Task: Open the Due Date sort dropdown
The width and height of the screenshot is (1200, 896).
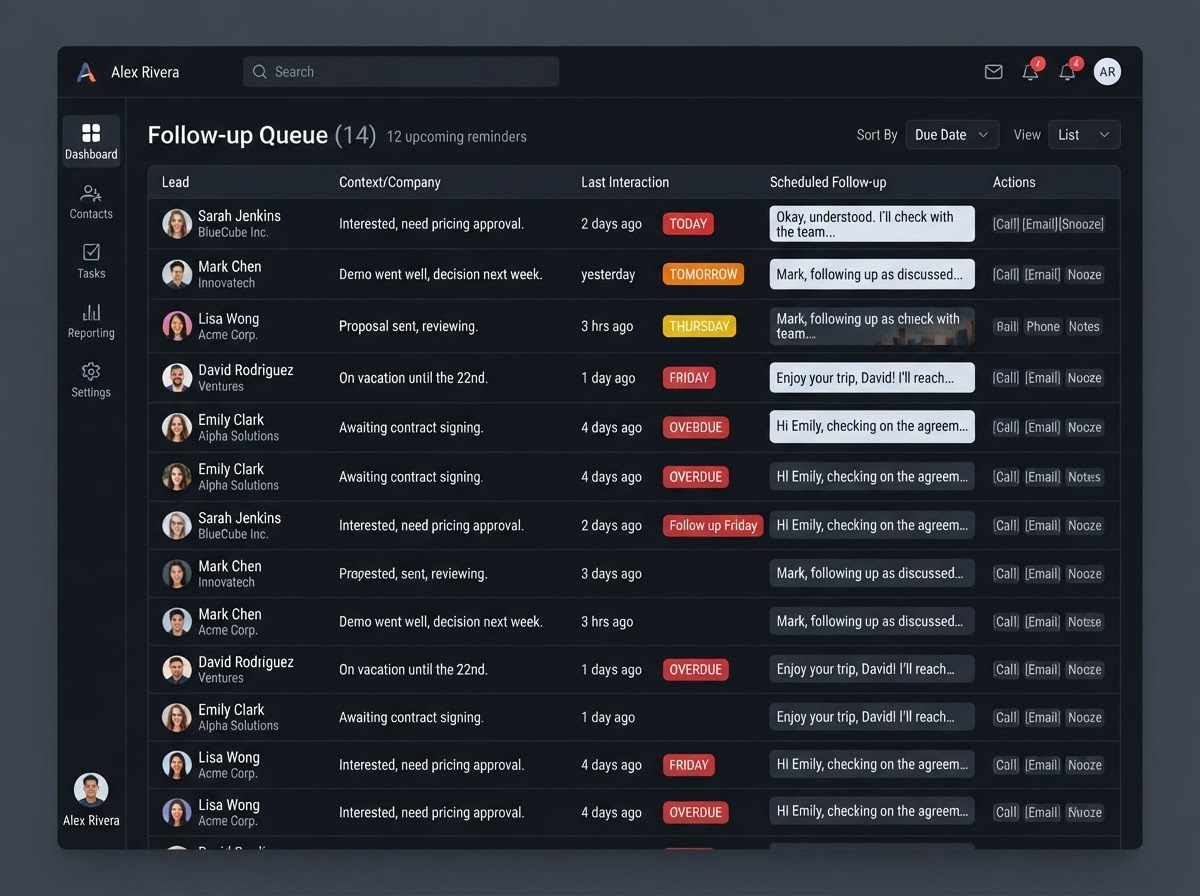Action: [952, 135]
